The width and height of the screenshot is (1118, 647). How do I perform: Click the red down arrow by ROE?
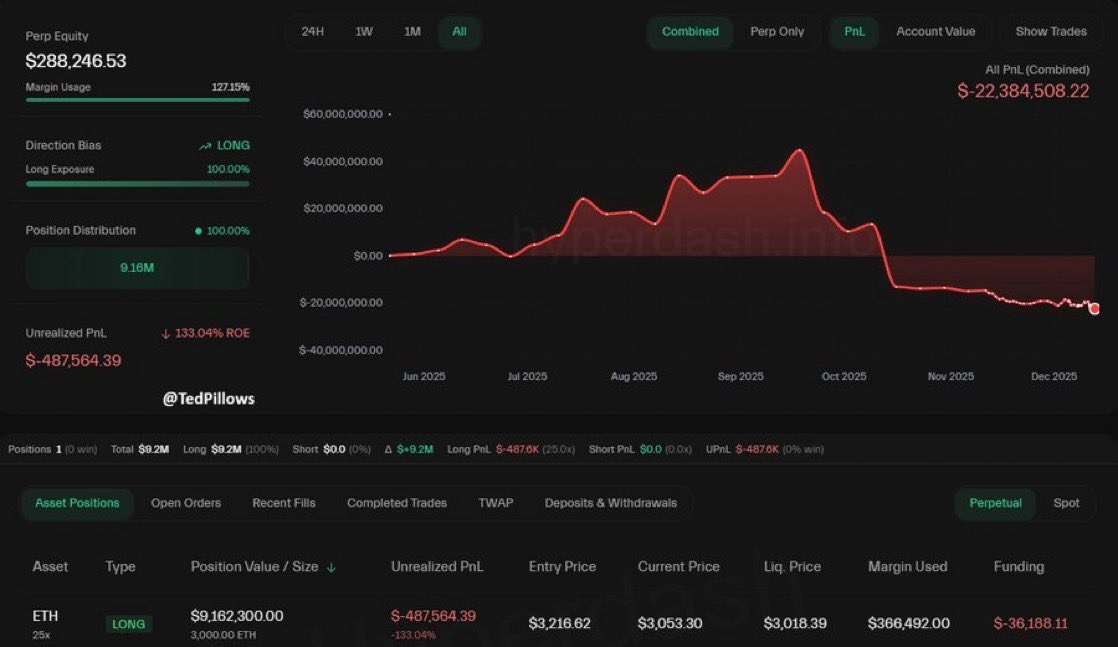(165, 334)
